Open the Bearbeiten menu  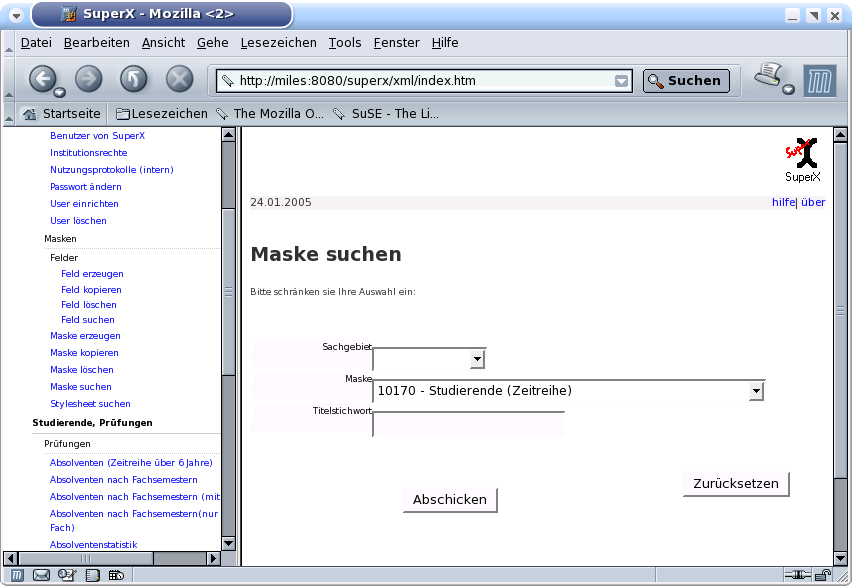pos(96,43)
